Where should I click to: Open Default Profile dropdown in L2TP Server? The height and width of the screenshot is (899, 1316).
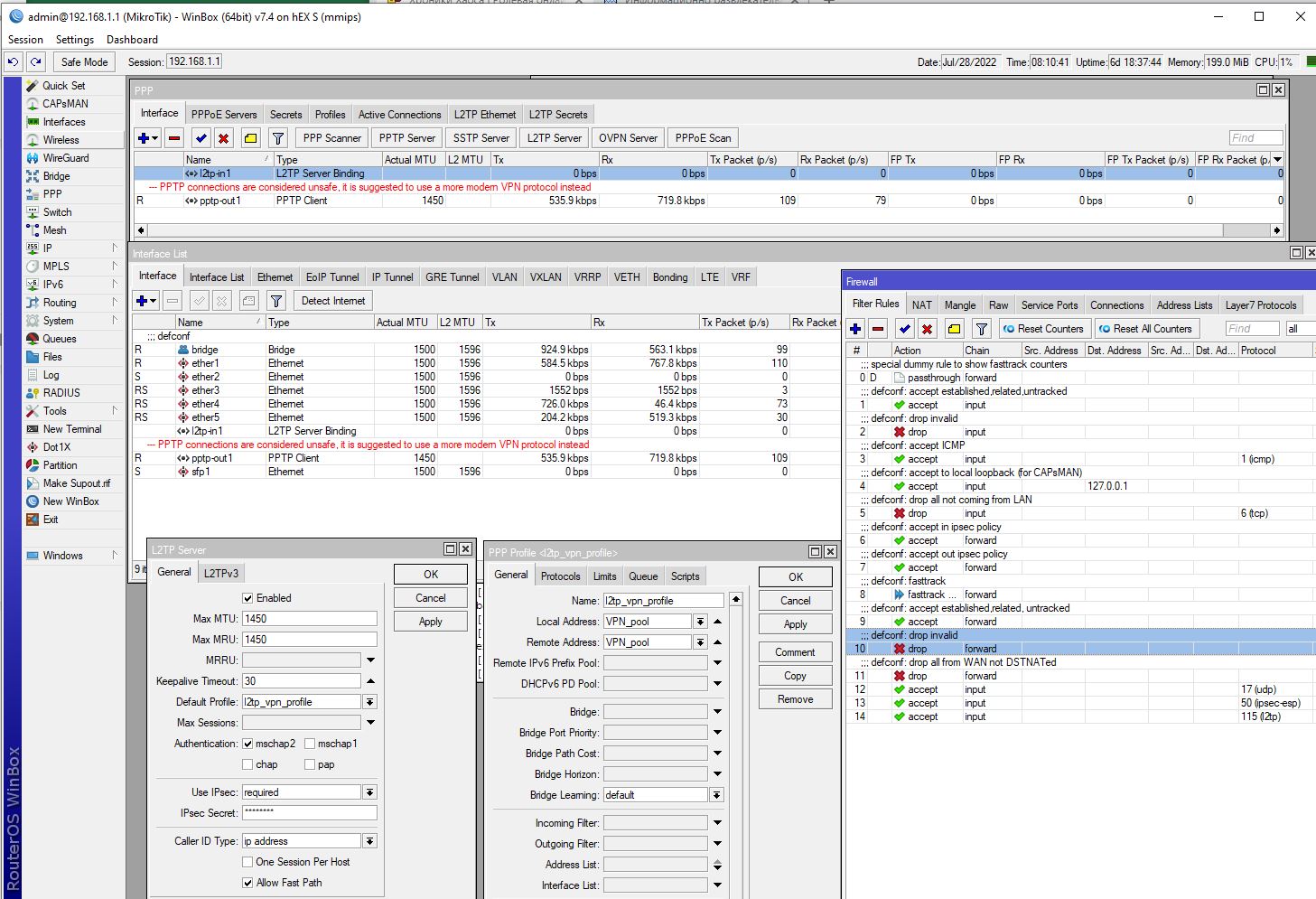(x=369, y=702)
